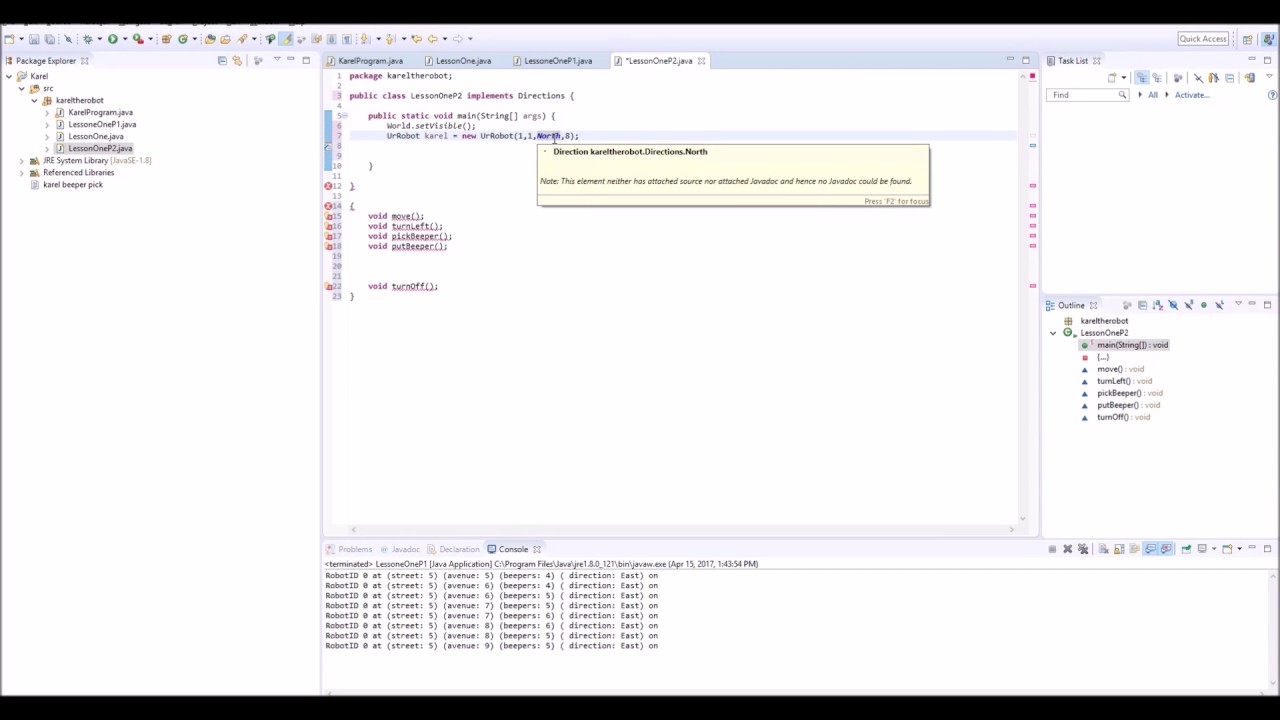The width and height of the screenshot is (1280, 720).
Task: Switch to KarelProgram.java editor tab
Action: pos(370,61)
